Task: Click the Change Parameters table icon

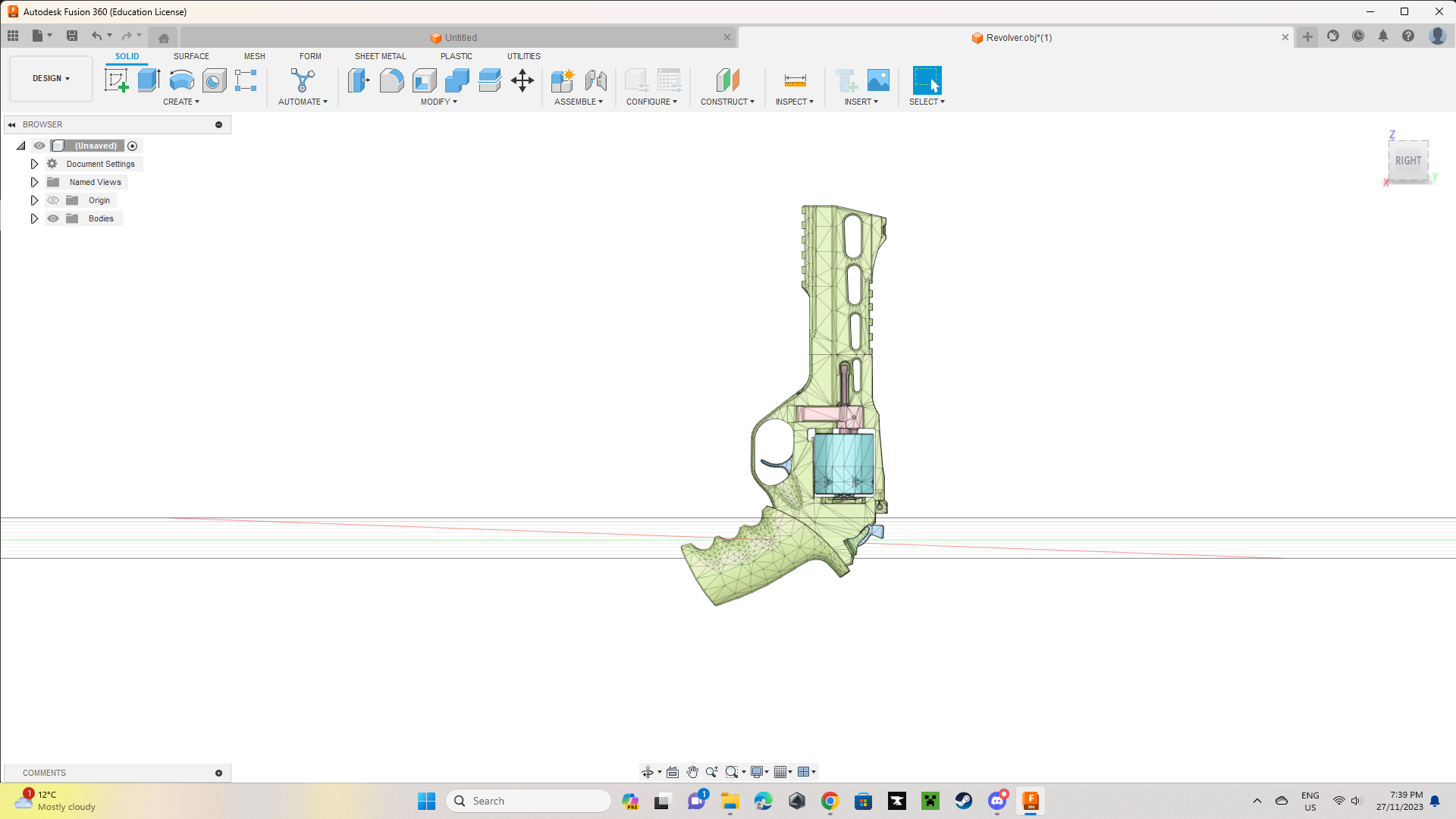Action: pos(669,80)
